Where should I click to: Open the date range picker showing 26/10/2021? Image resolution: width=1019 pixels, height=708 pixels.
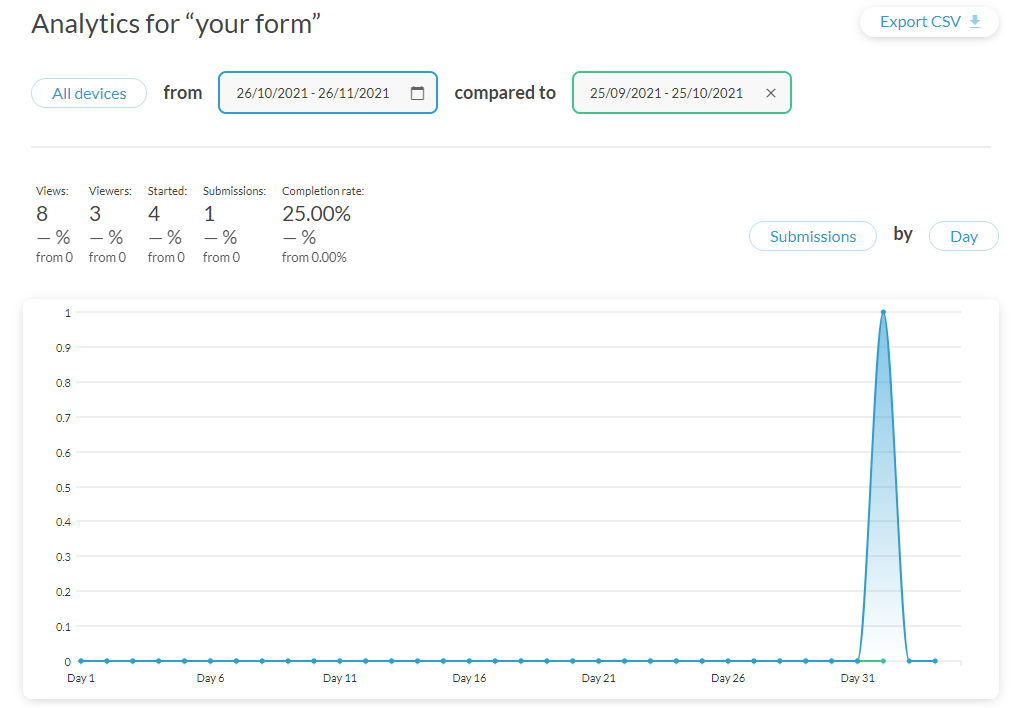pos(320,92)
